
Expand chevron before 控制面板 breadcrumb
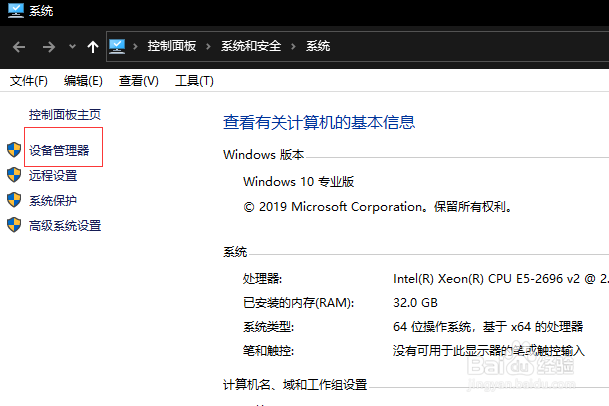(135, 47)
